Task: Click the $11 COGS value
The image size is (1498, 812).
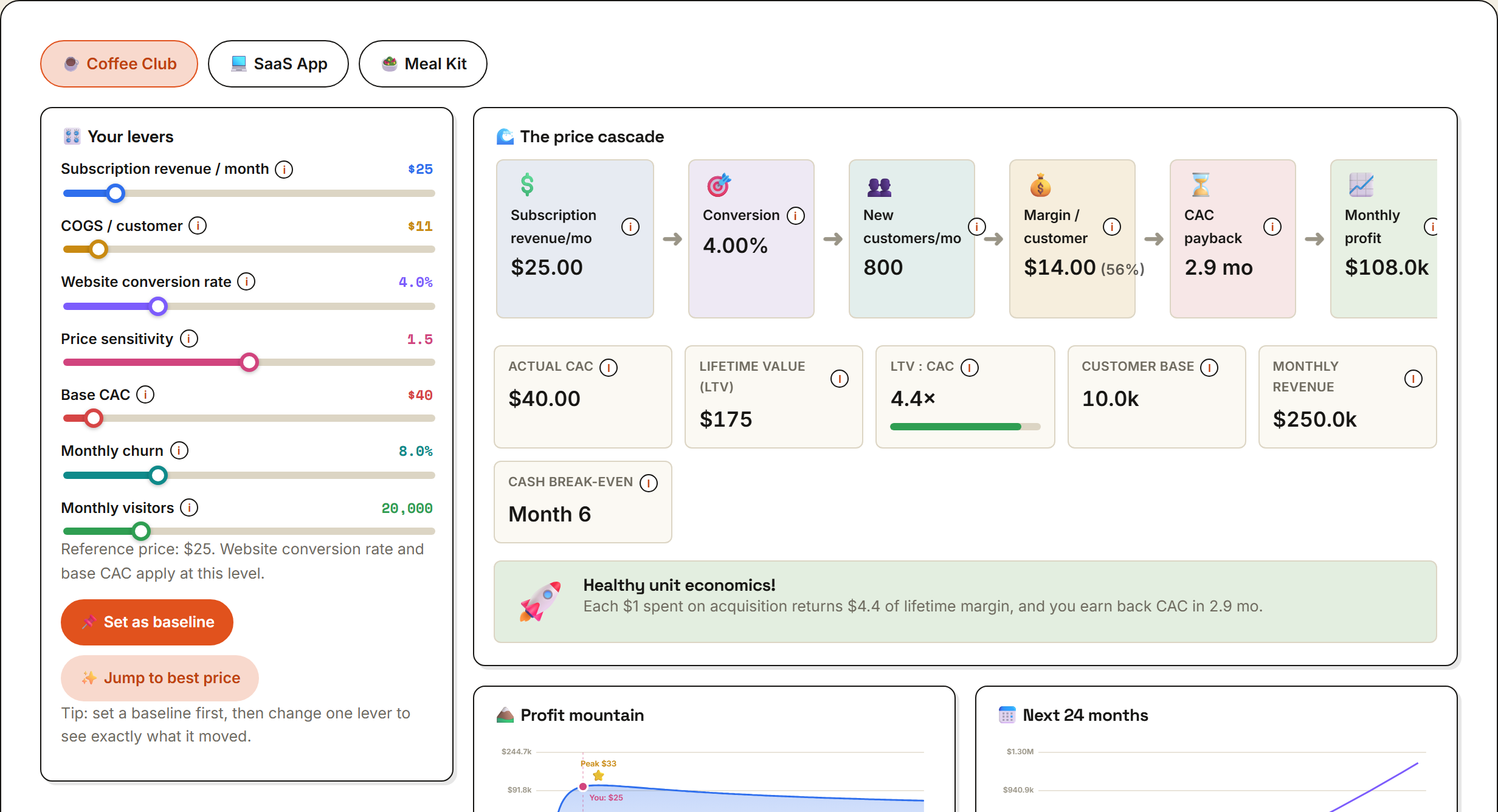Action: pyautogui.click(x=420, y=227)
